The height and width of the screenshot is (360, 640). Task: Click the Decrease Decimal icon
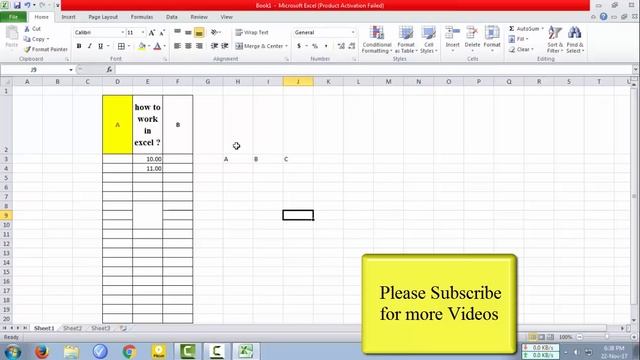[351, 46]
